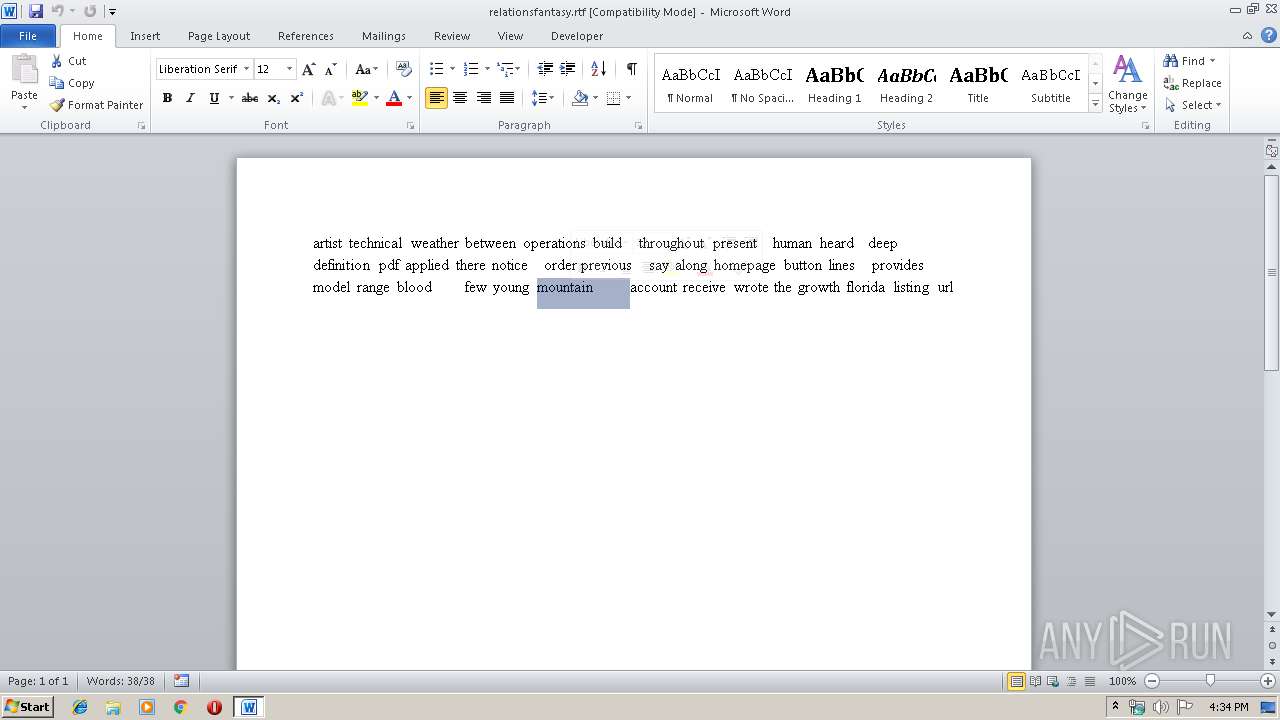Toggle bold formatting

pos(167,98)
